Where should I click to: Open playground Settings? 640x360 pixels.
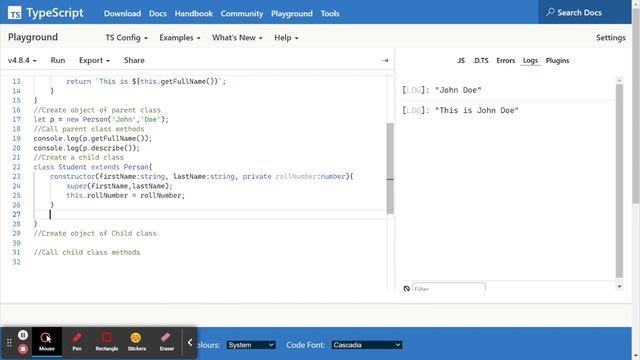pyautogui.click(x=611, y=38)
